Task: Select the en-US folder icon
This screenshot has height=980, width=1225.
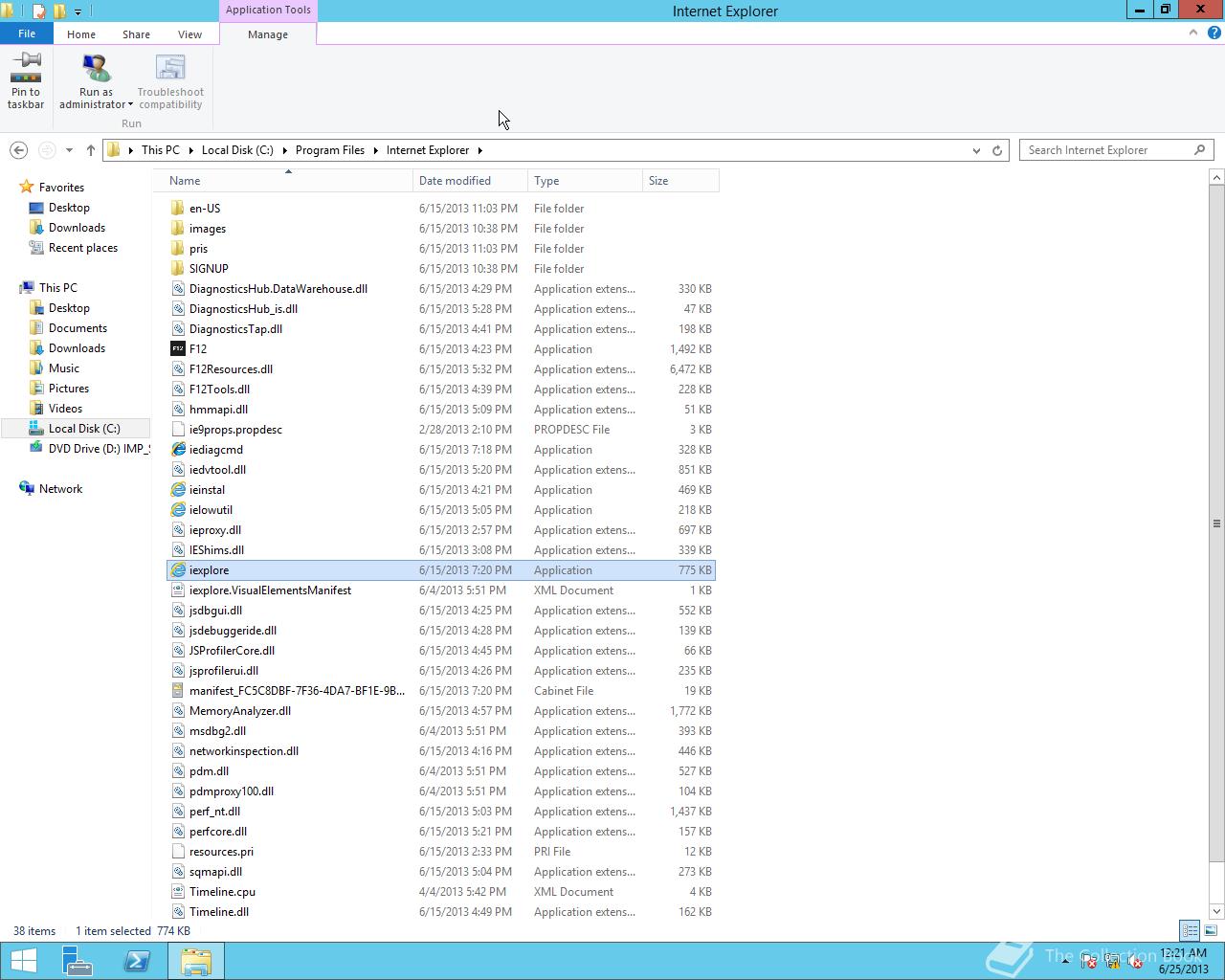Action: tap(178, 209)
